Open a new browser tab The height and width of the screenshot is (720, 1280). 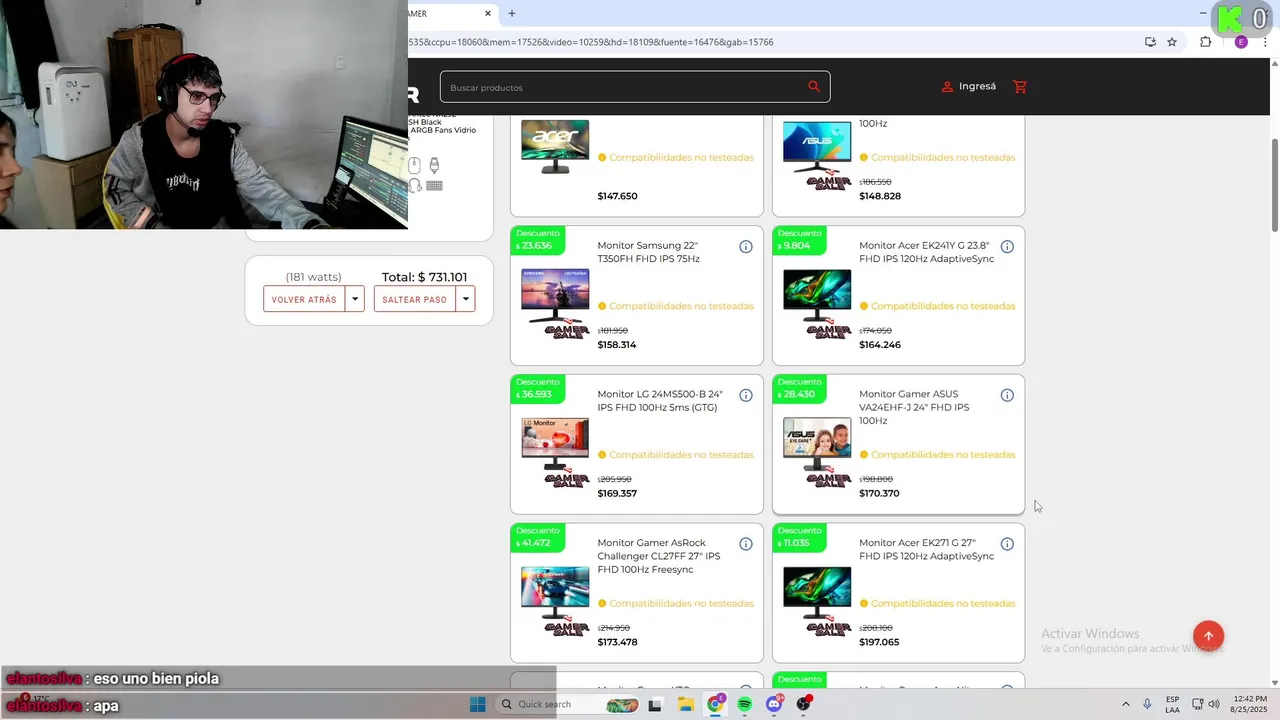tap(512, 13)
